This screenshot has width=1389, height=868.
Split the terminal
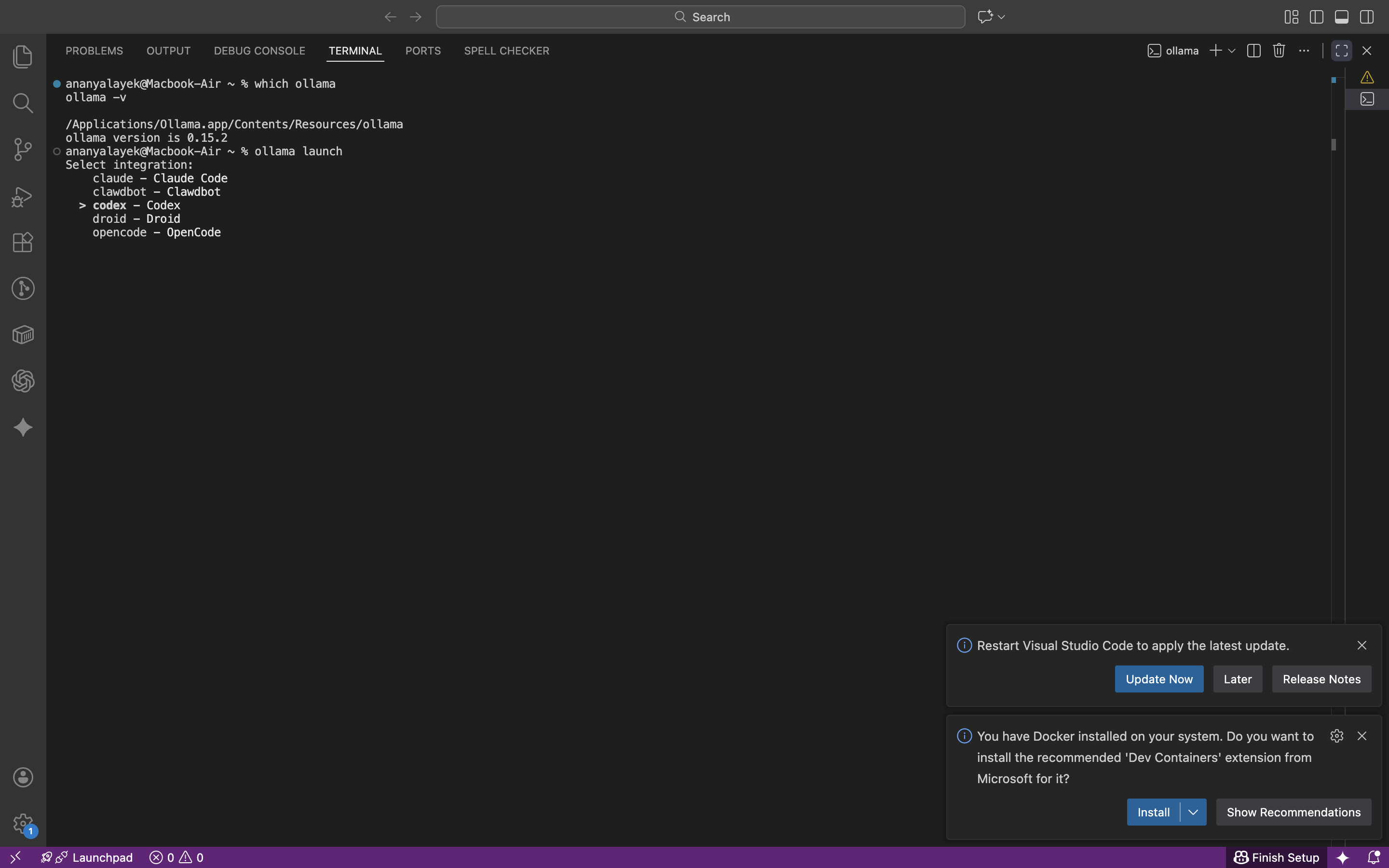point(1253,51)
